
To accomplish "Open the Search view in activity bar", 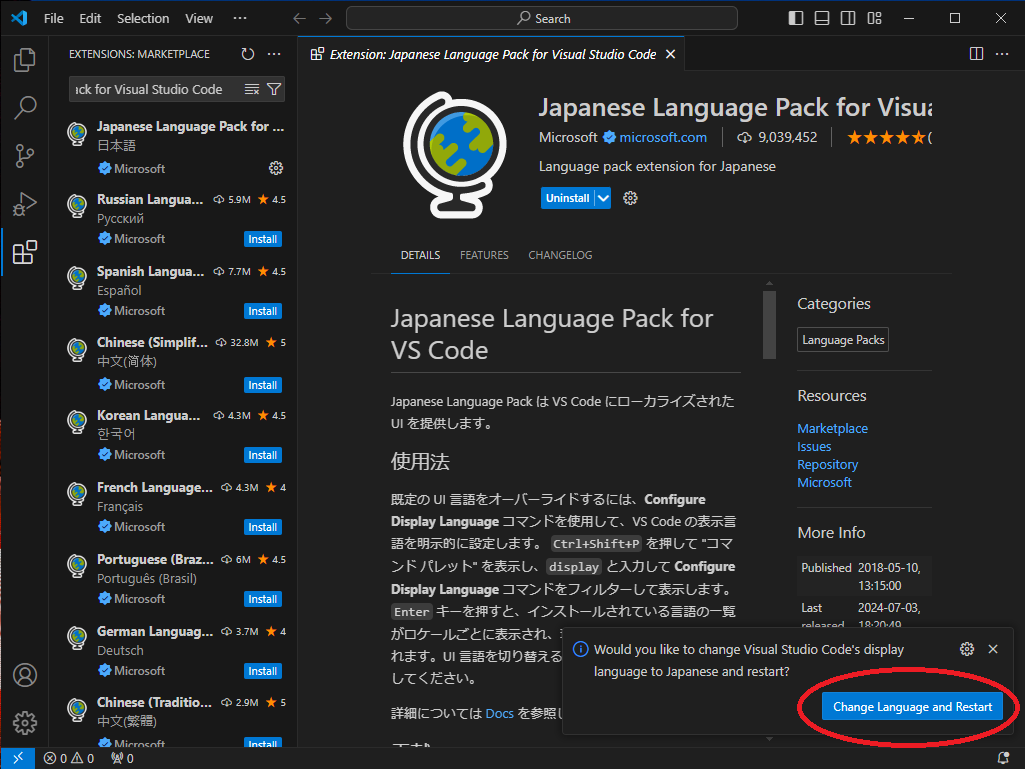I will point(25,108).
